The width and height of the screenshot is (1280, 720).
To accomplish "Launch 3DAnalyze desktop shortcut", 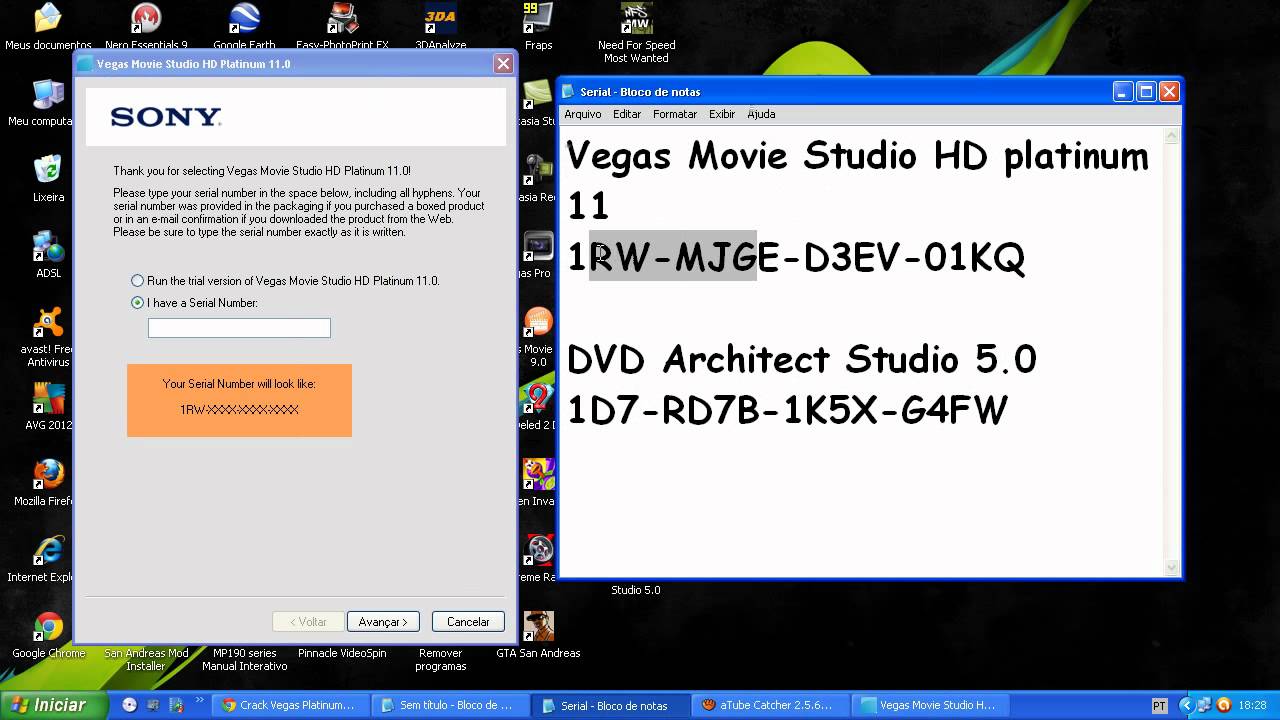I will [440, 26].
